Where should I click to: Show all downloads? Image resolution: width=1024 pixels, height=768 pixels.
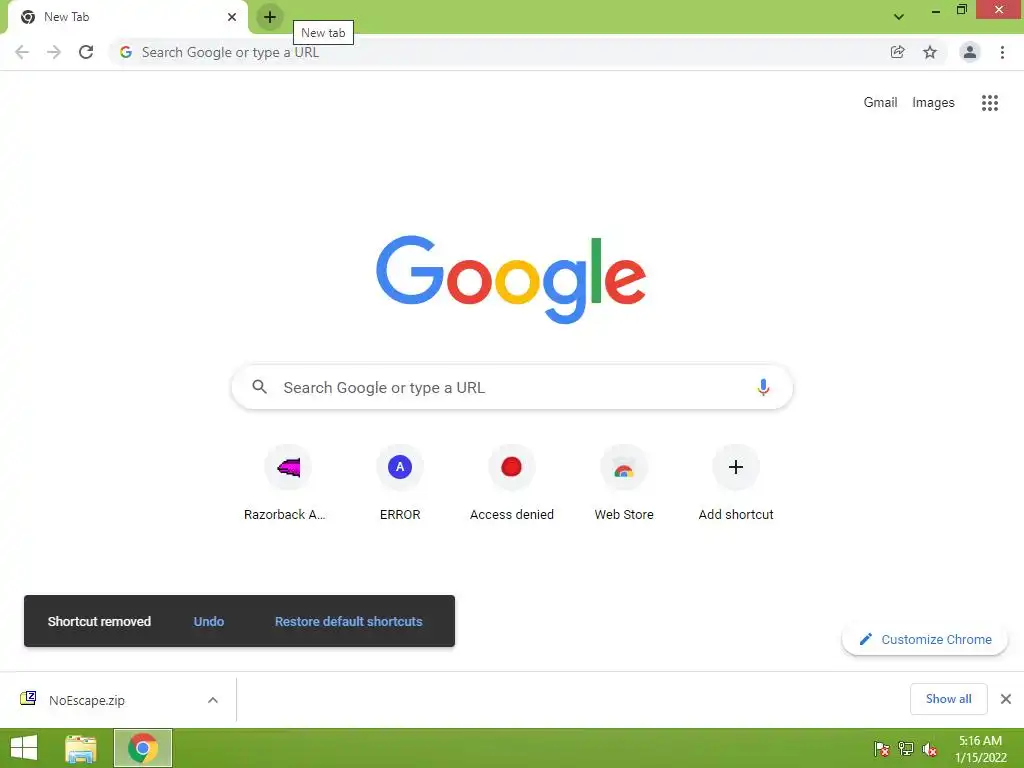pos(948,699)
